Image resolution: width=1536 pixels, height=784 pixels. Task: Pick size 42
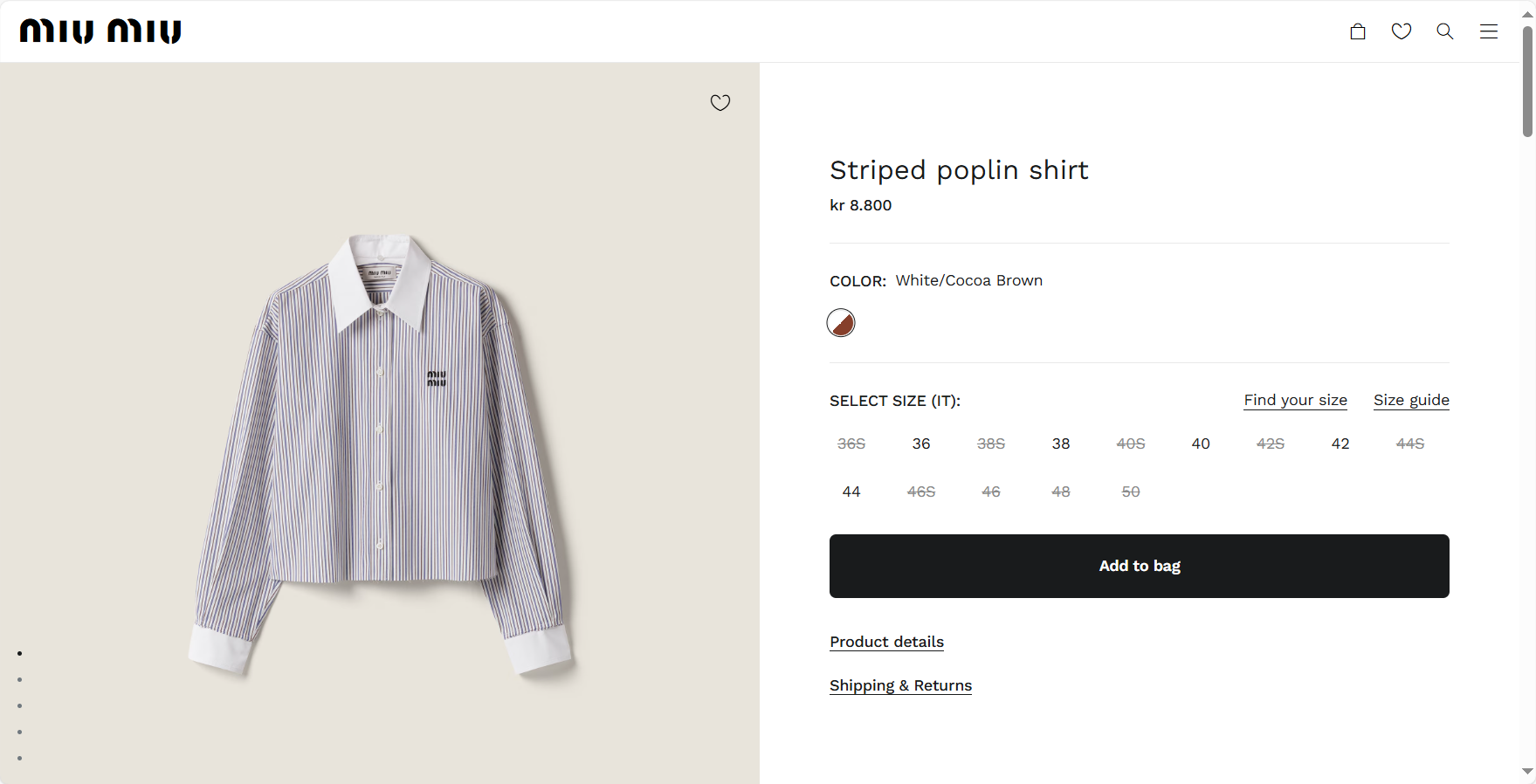[1340, 444]
